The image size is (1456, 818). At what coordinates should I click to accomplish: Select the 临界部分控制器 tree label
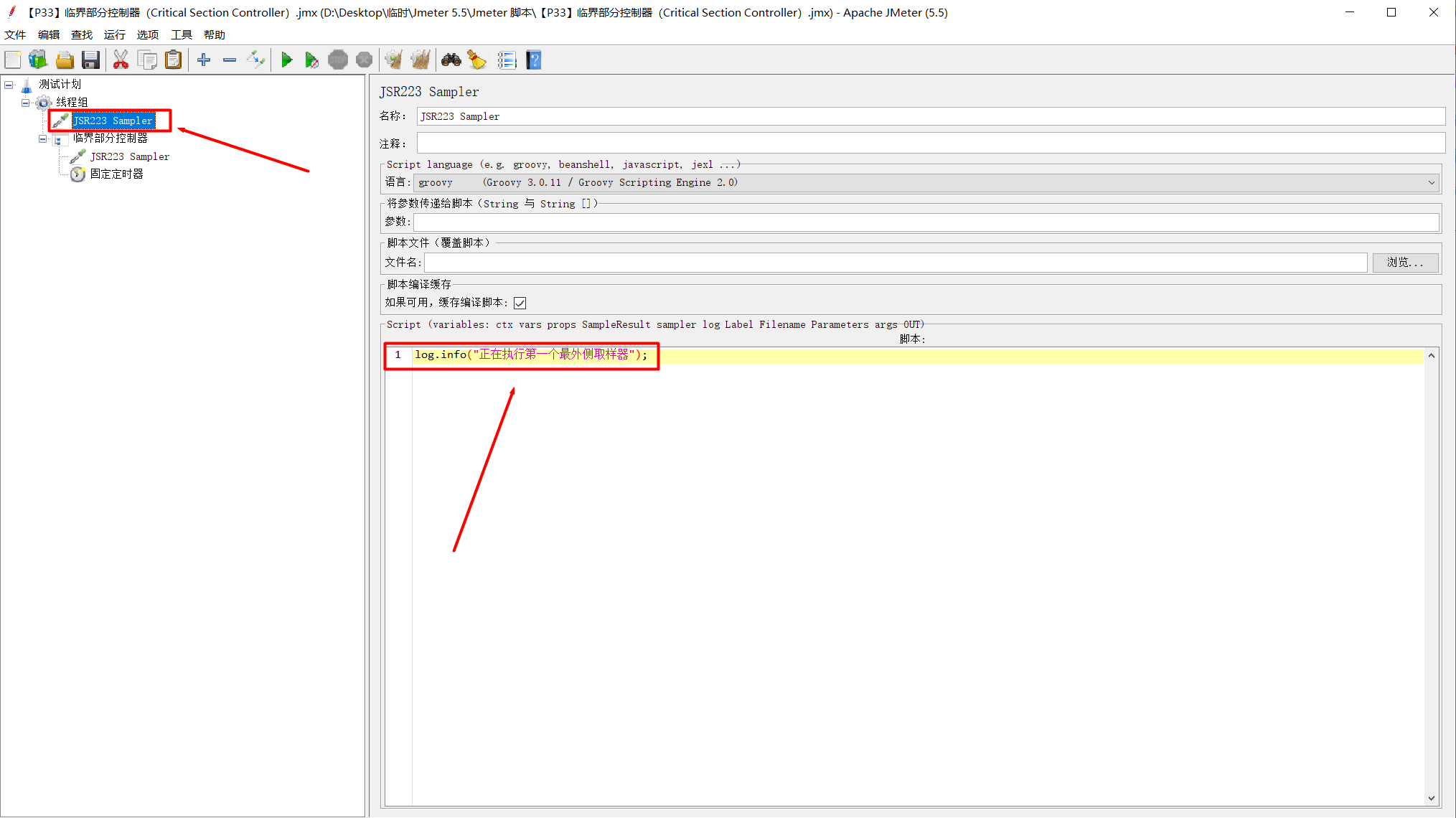pos(110,138)
